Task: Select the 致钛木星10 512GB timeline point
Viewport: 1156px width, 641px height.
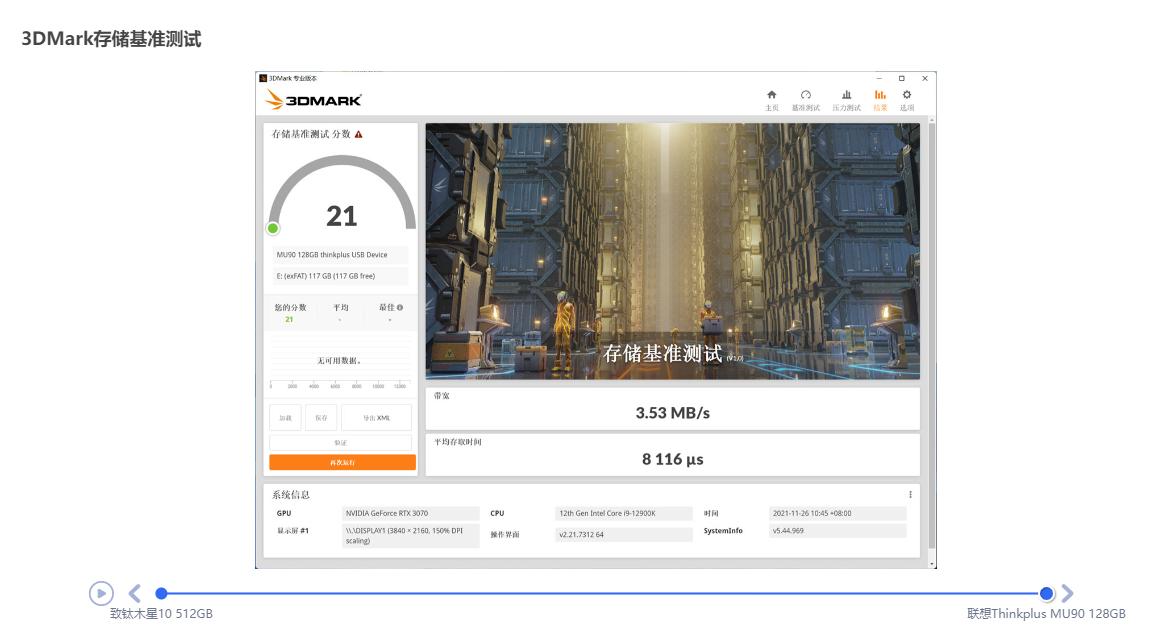Action: 161,594
